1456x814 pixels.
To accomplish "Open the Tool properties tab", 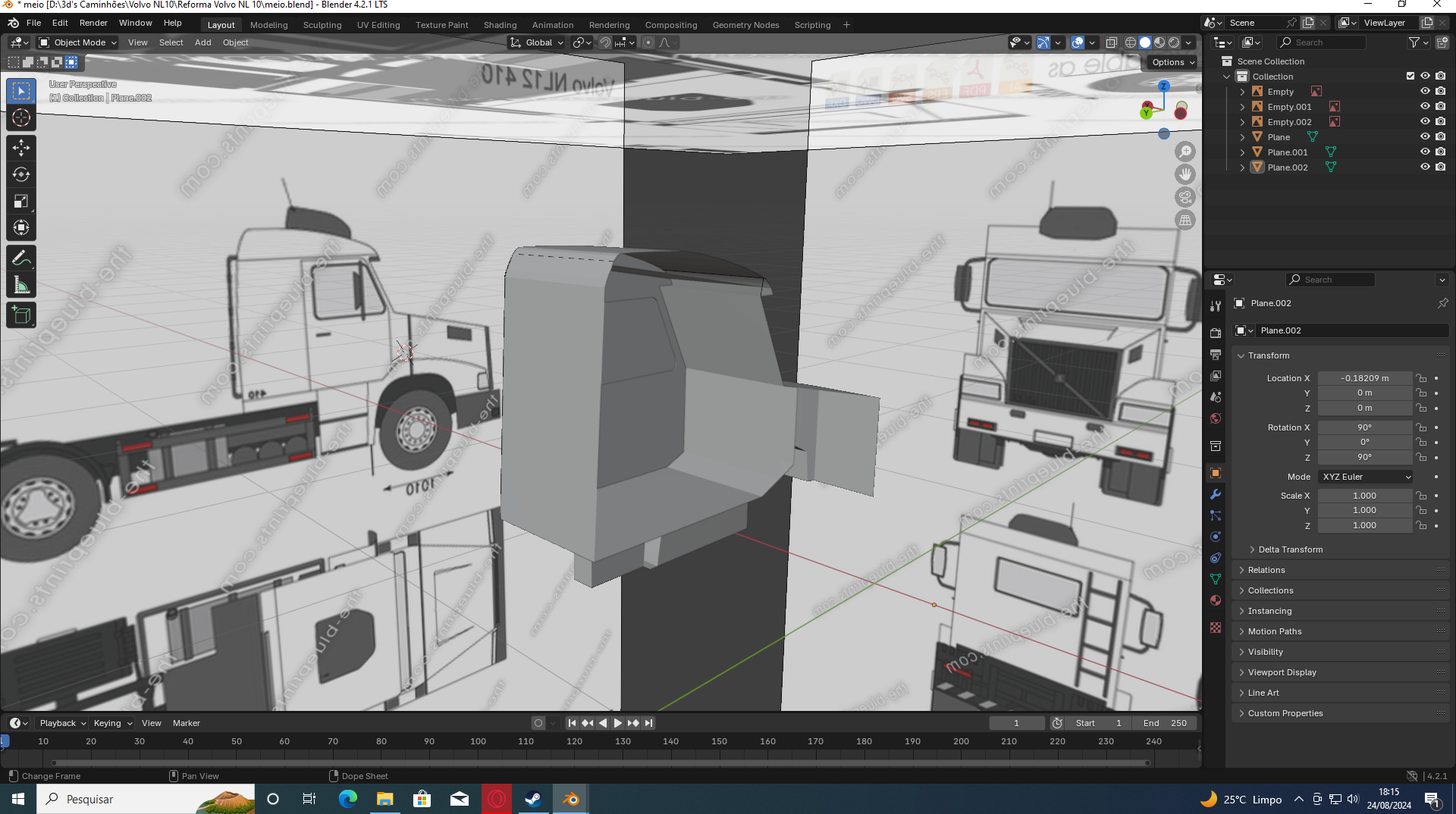I will click(x=1216, y=305).
